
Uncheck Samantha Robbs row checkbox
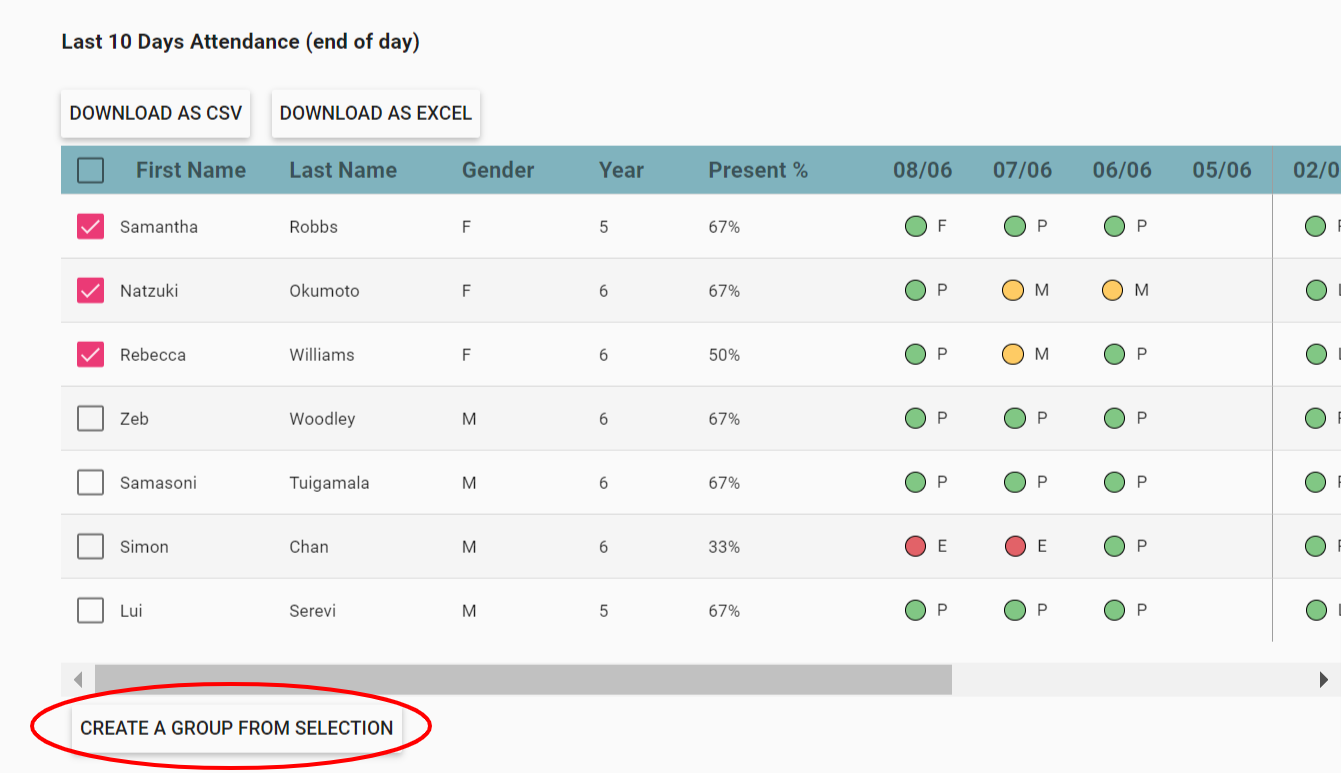91,227
